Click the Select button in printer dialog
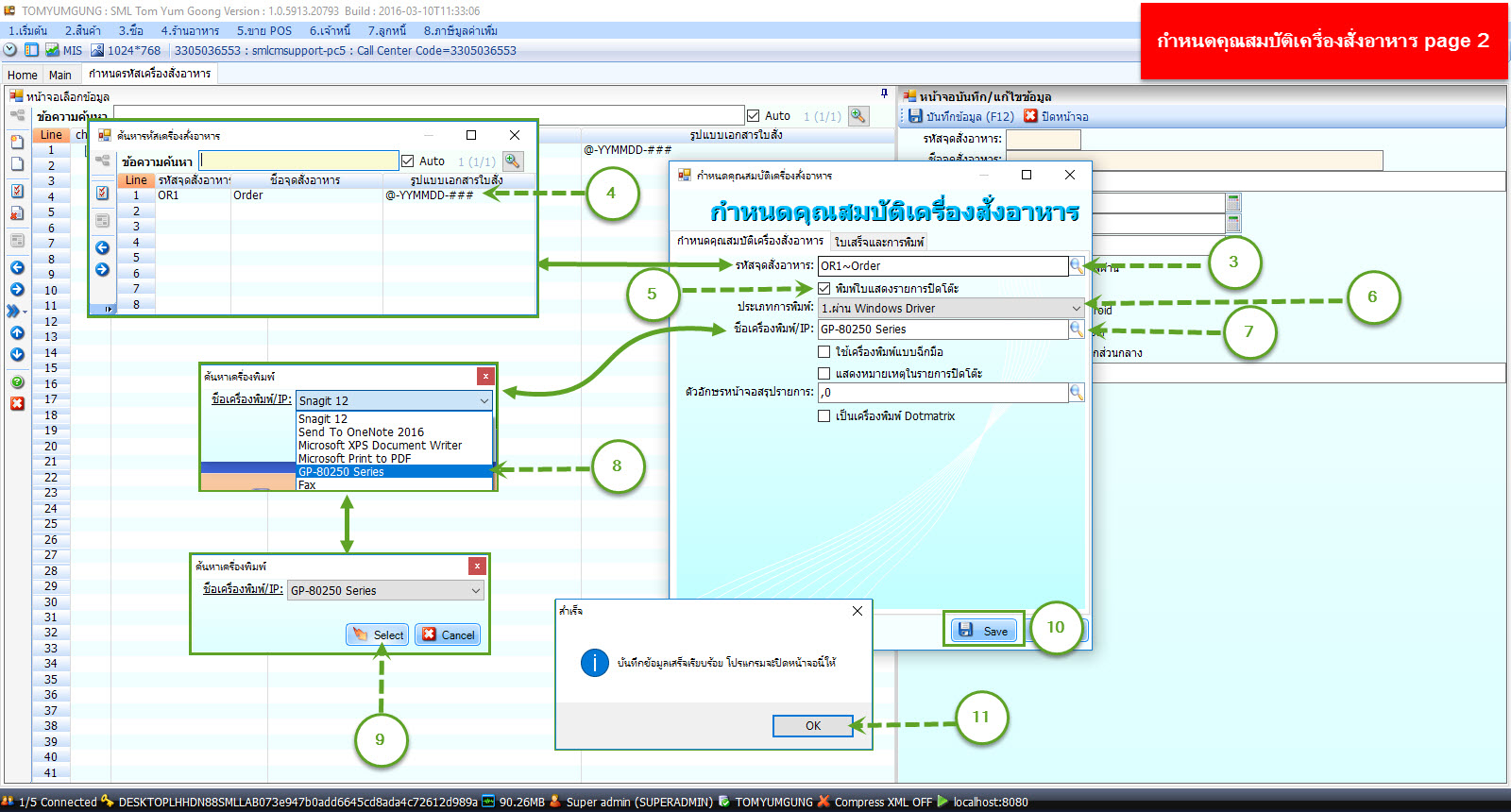This screenshot has width=1511, height=812. point(378,634)
